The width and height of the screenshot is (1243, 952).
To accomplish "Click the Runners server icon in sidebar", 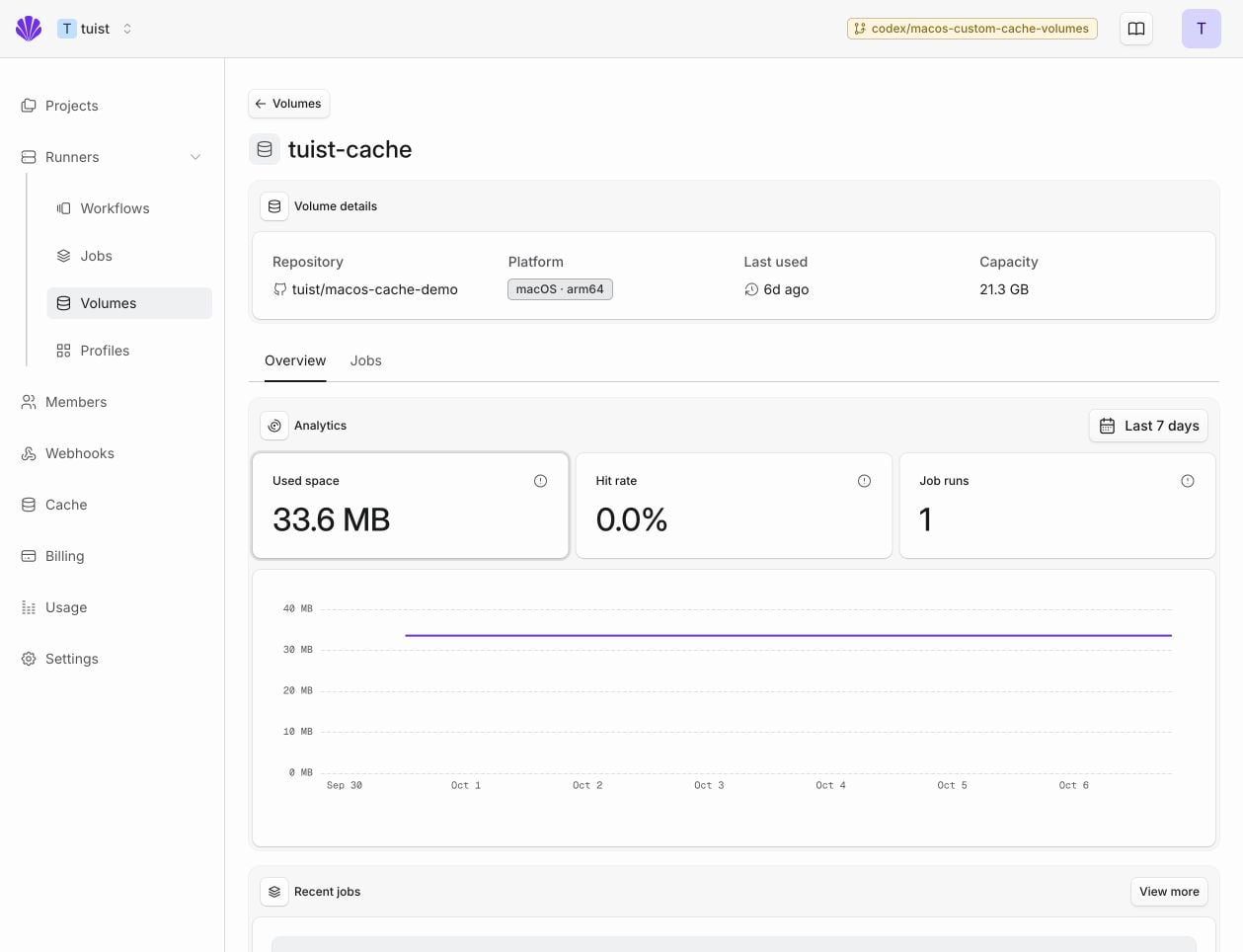I will coord(29,157).
